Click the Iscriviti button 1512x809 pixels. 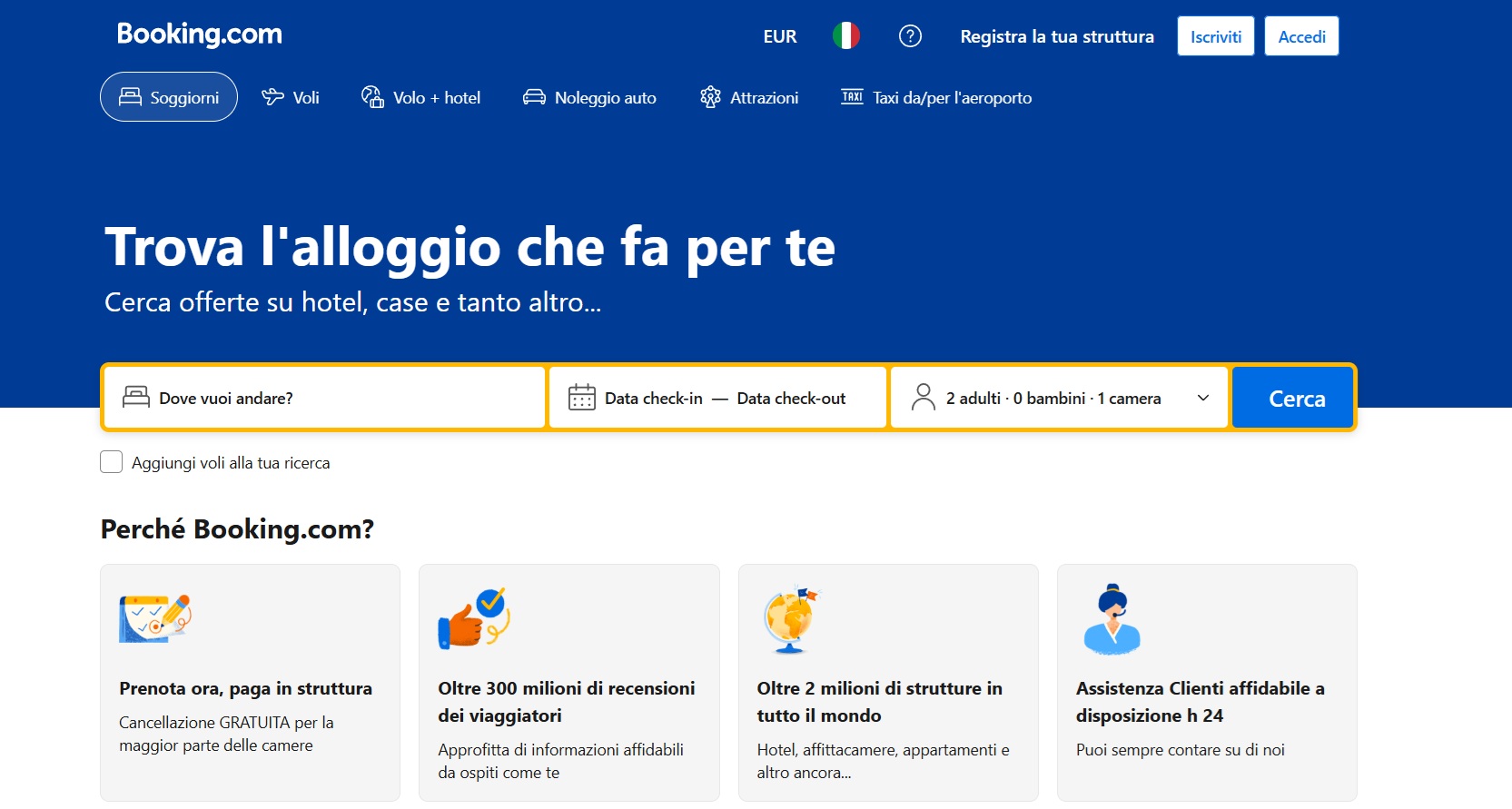click(1215, 36)
